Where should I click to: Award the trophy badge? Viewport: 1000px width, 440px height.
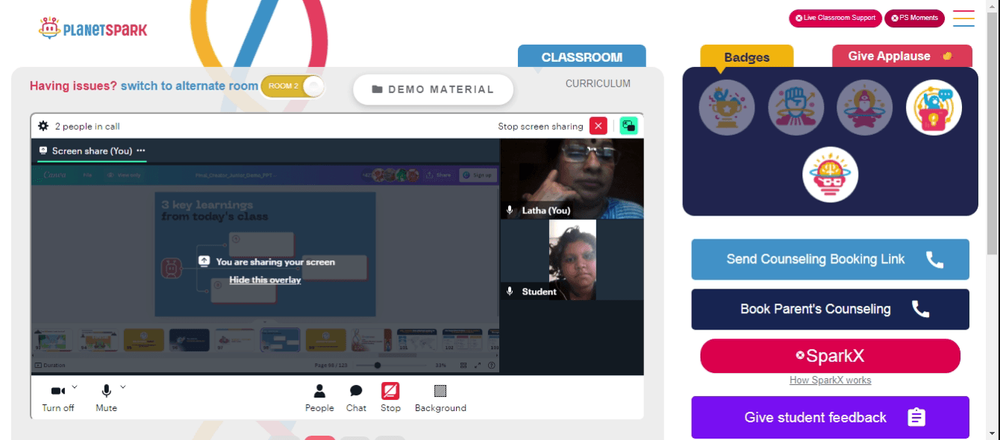click(x=726, y=107)
